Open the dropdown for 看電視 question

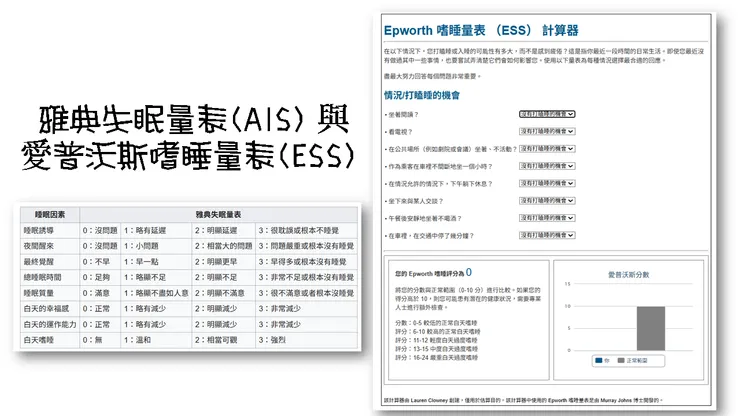pyautogui.click(x=547, y=131)
